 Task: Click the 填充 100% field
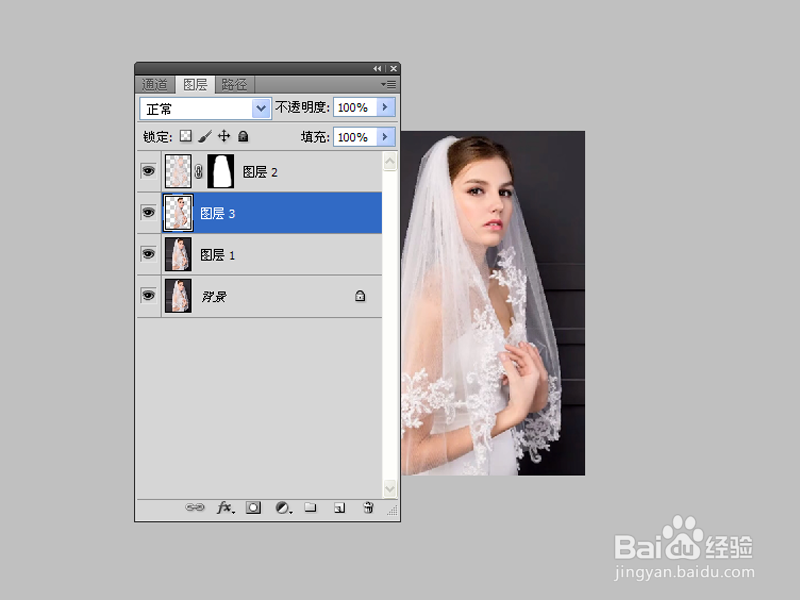coord(355,137)
